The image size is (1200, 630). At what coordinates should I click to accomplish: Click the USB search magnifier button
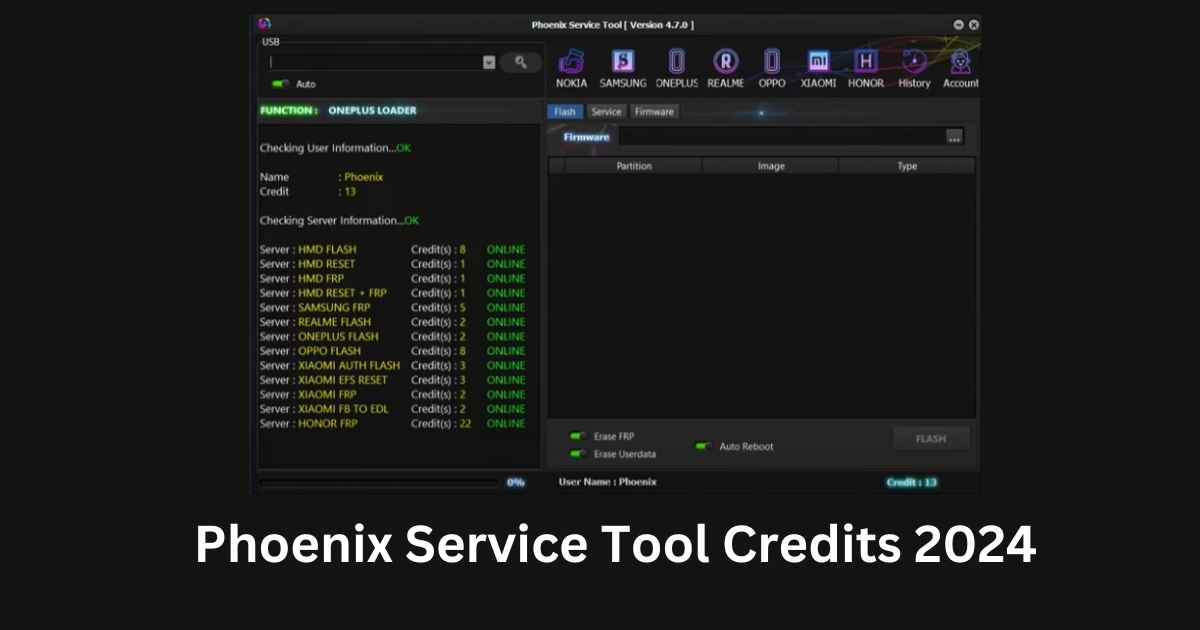click(521, 62)
